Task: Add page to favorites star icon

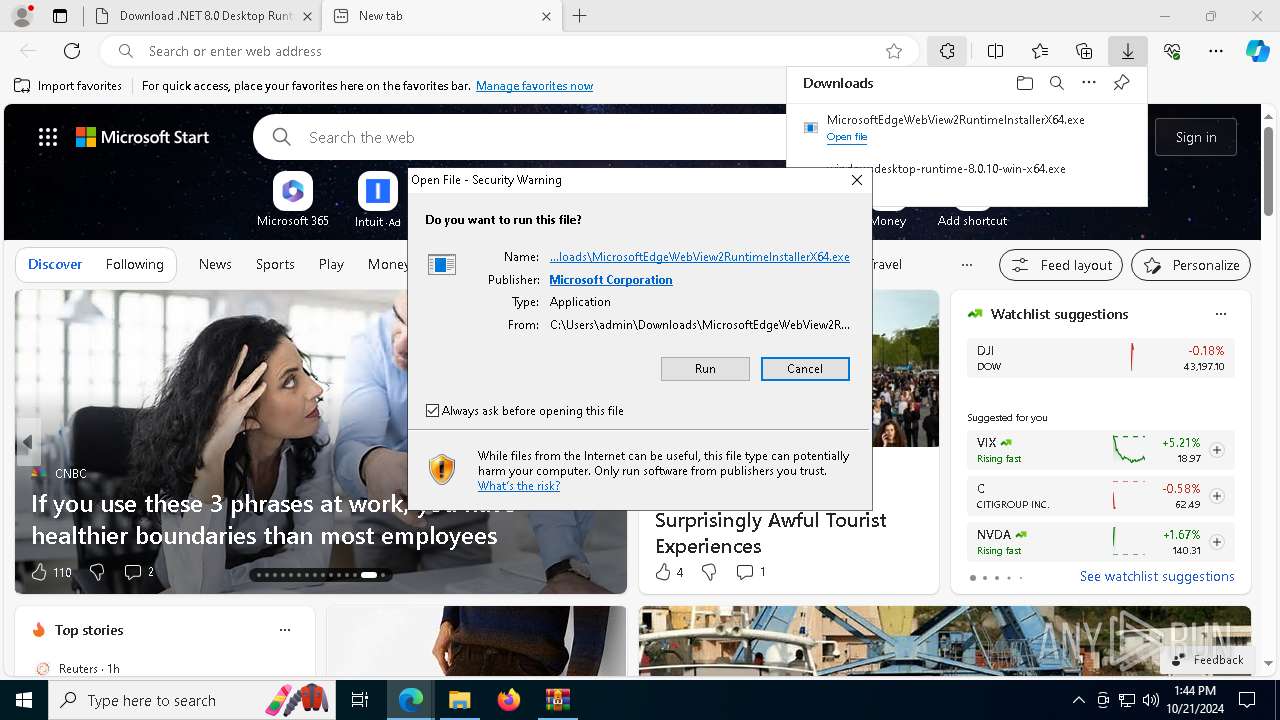Action: pos(894,51)
